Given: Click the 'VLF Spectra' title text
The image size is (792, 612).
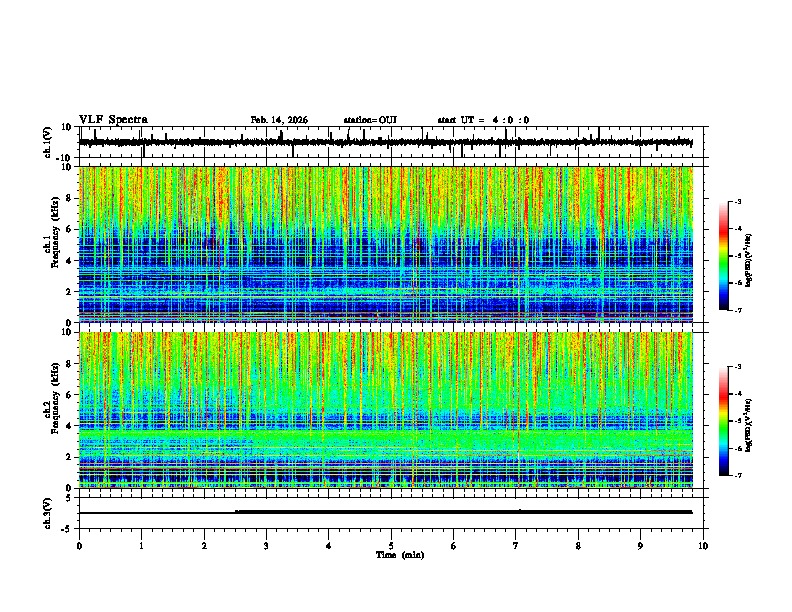Looking at the screenshot, I should (113, 120).
